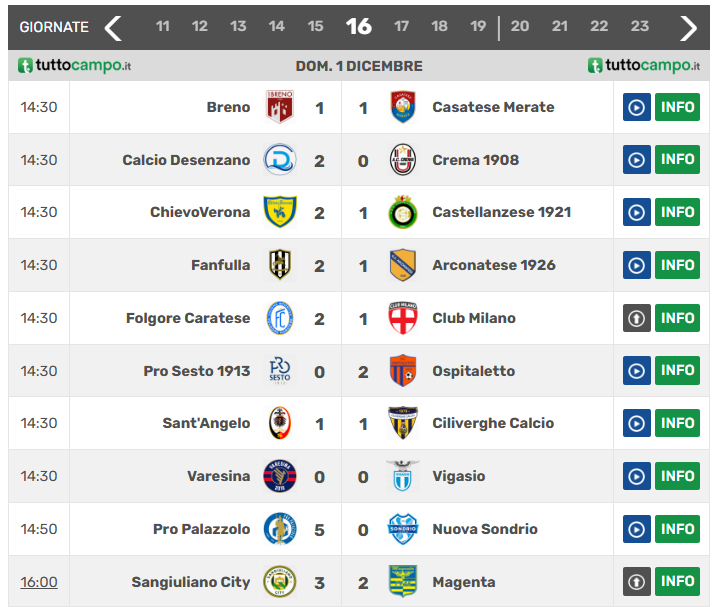Click the upload icon on Folgore Caratese row
Viewport: 718px width, 607px height.
click(636, 318)
